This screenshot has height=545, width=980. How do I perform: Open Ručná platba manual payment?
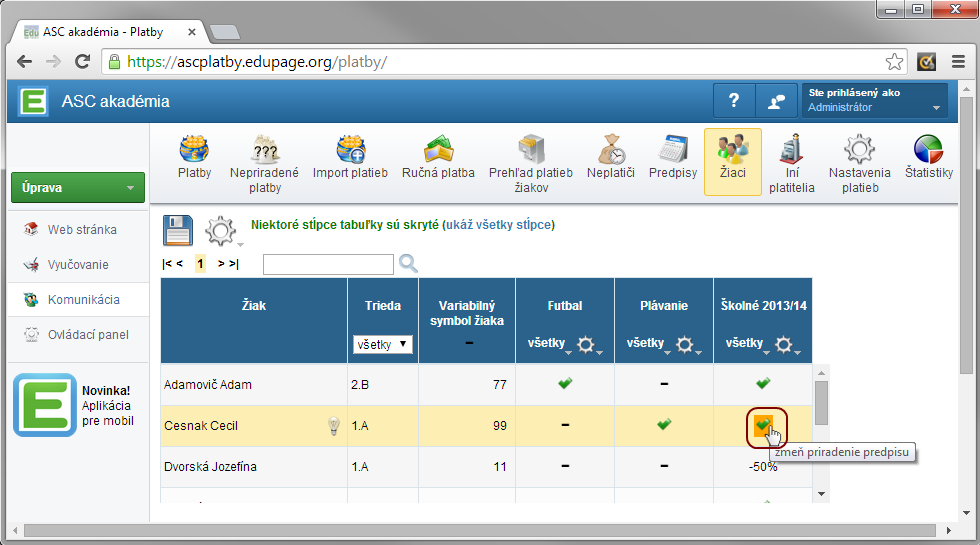[438, 150]
